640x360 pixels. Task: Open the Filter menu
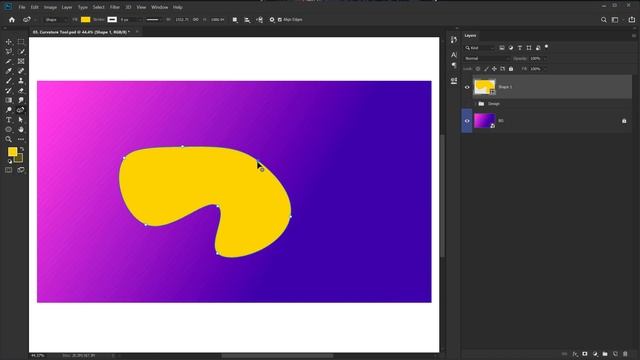[x=115, y=7]
